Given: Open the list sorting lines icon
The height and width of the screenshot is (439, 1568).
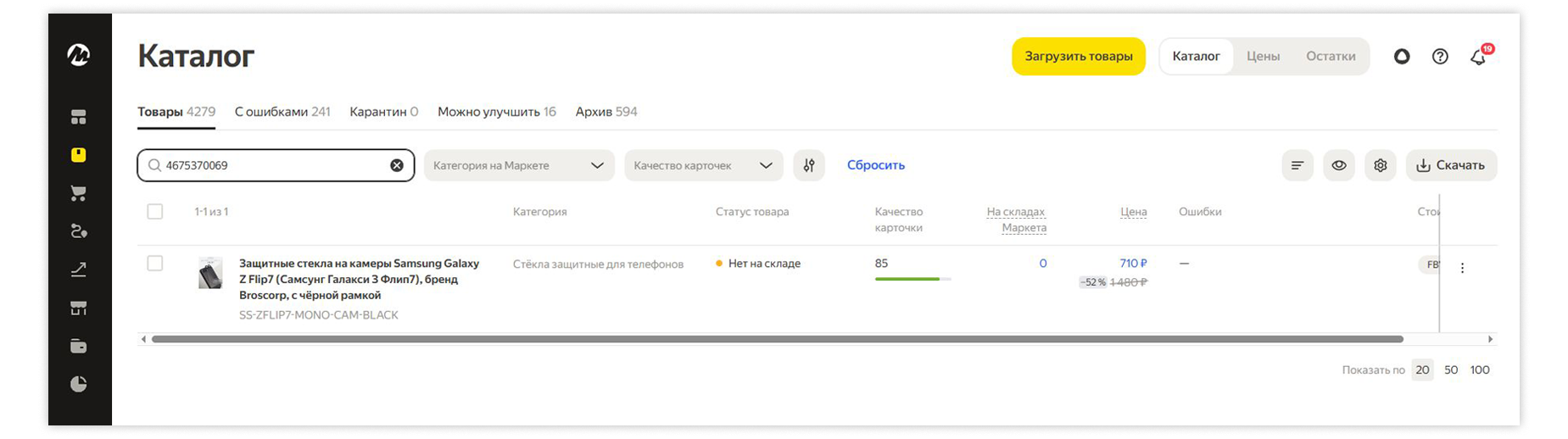Looking at the screenshot, I should pos(1297,165).
